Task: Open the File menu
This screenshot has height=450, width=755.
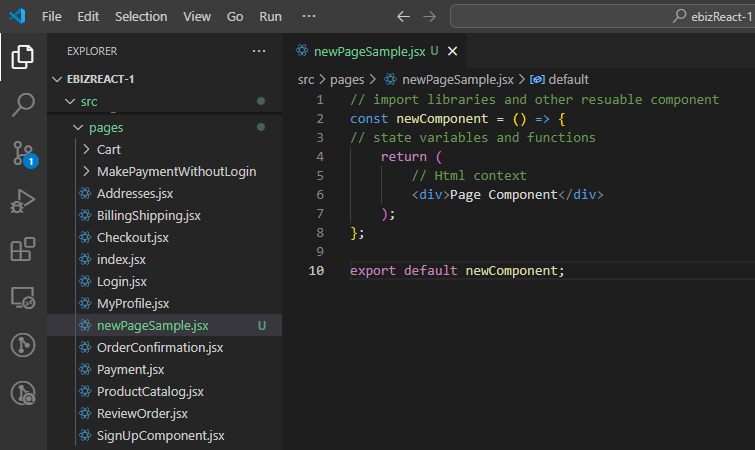Action: 52,16
